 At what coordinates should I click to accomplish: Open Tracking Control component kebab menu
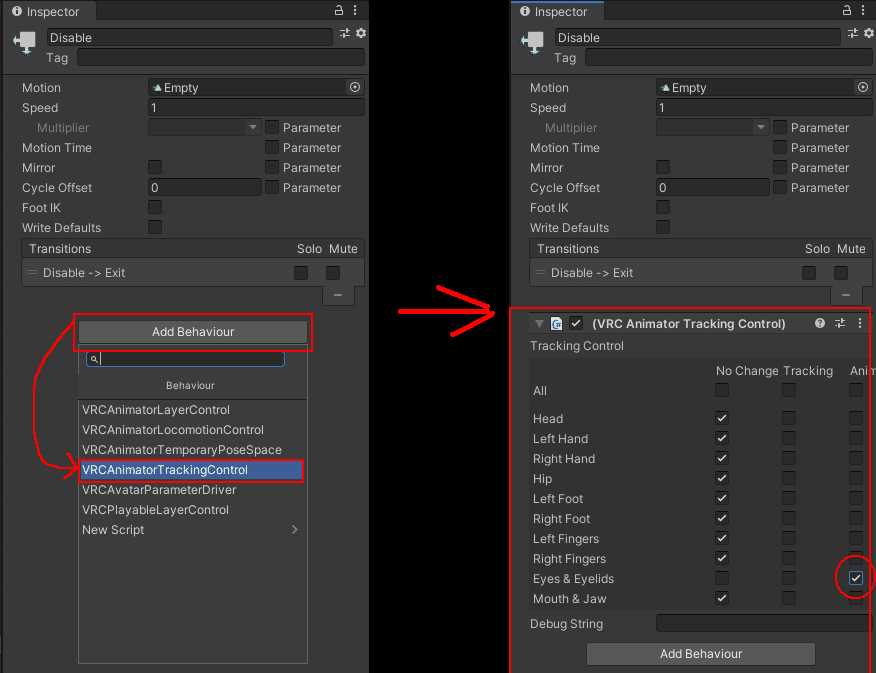860,323
